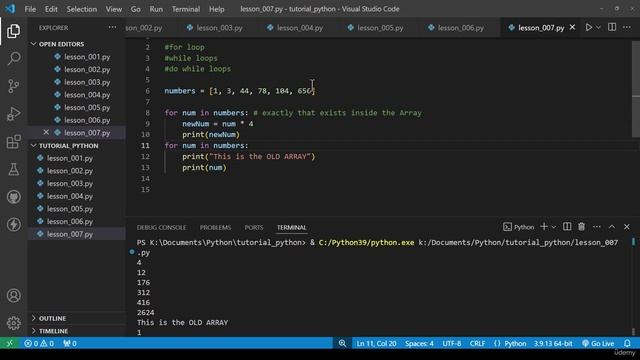Change encoding via UTF-8
This screenshot has width=640, height=360.
451,343
